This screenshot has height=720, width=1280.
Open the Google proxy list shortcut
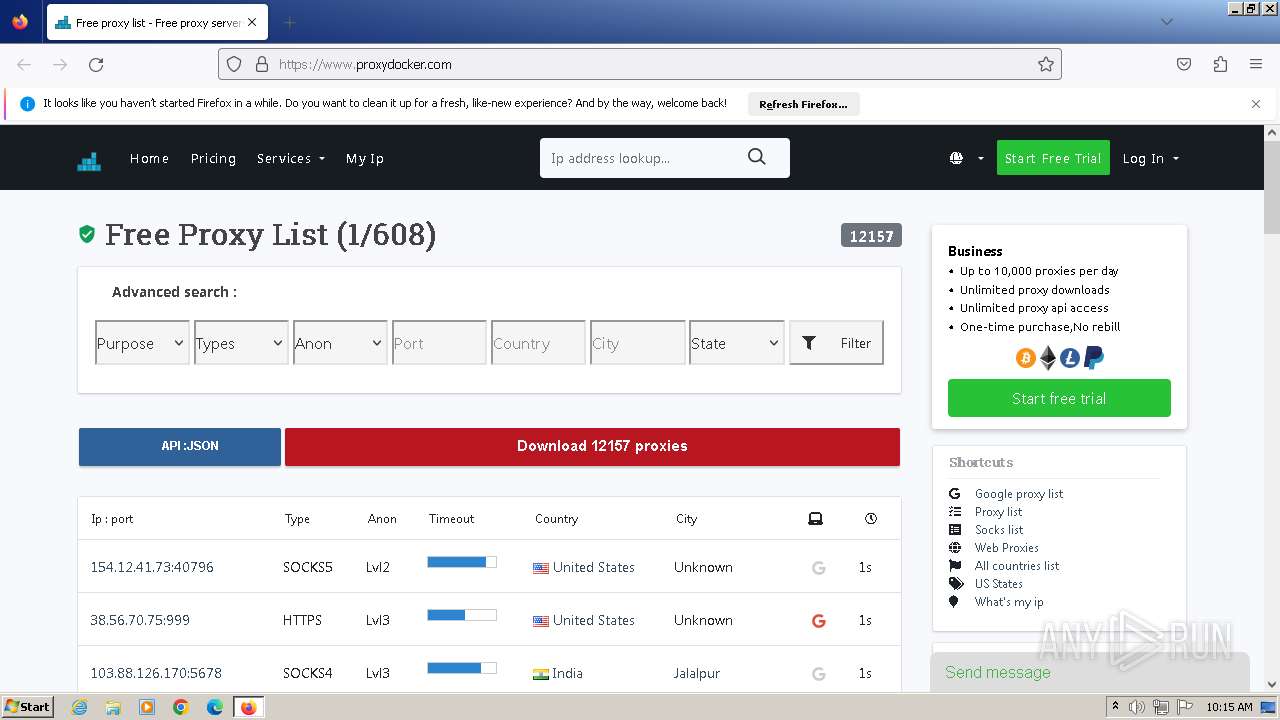tap(1018, 494)
